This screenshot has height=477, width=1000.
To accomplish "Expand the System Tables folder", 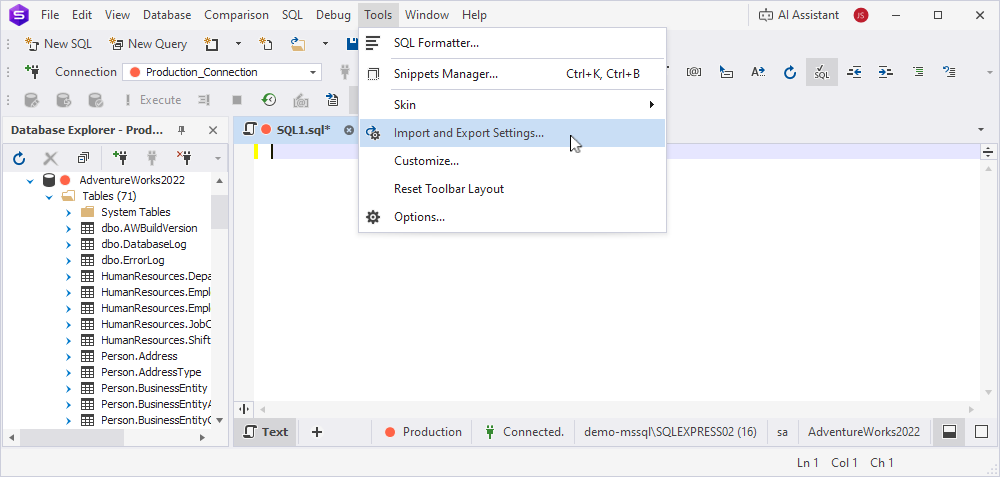I will point(68,212).
